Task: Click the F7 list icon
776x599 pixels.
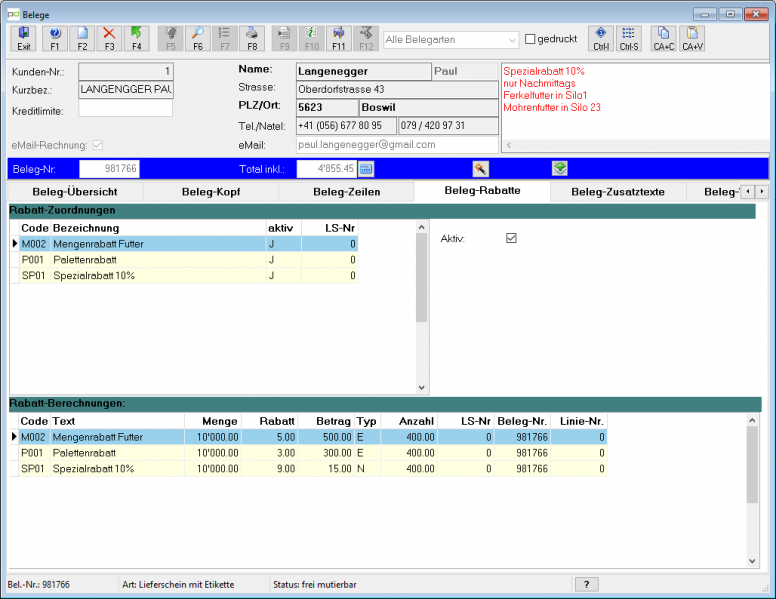Action: pos(225,39)
